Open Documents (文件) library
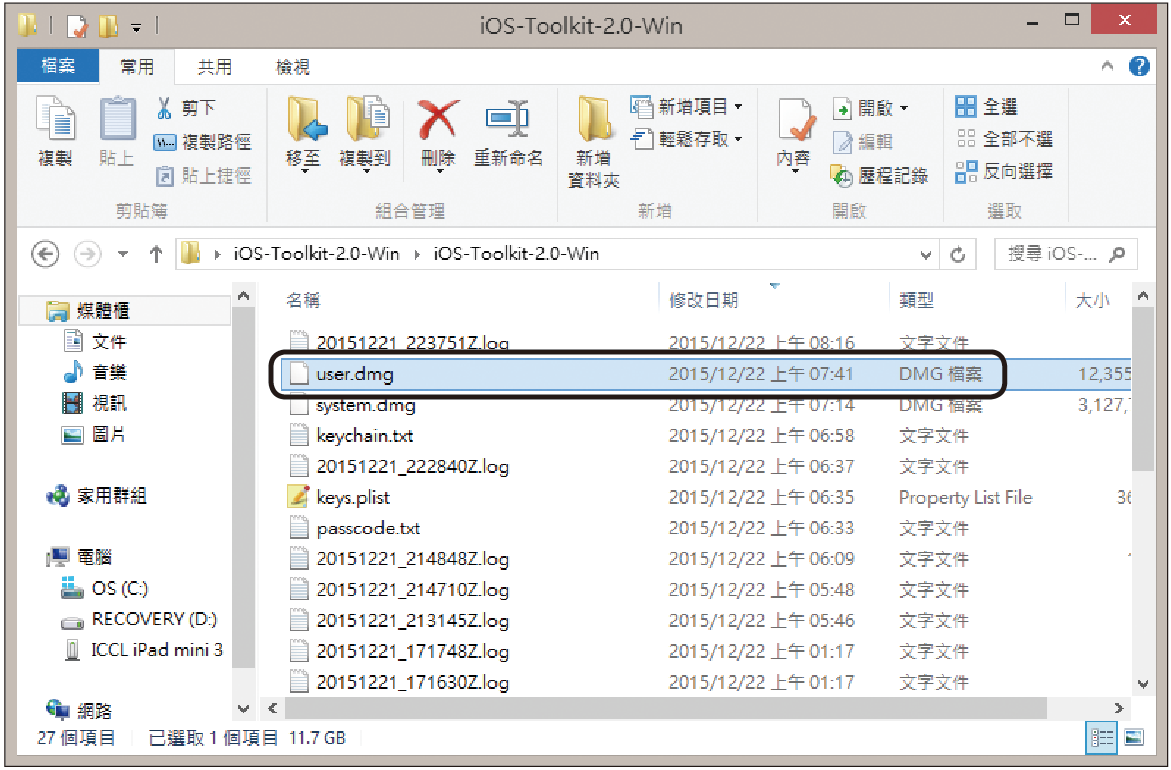Image resolution: width=1171 pixels, height=770 pixels. (94, 341)
